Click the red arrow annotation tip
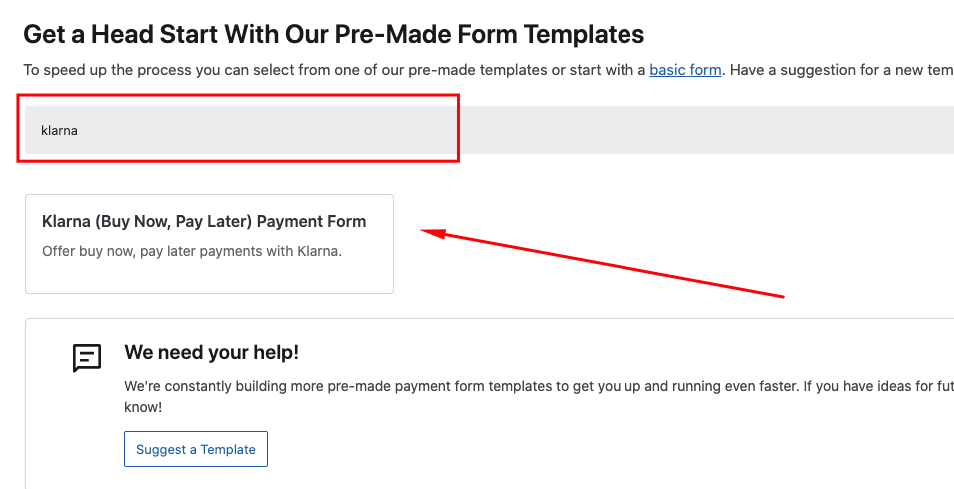Screen dimensions: 954x489 coord(424,232)
